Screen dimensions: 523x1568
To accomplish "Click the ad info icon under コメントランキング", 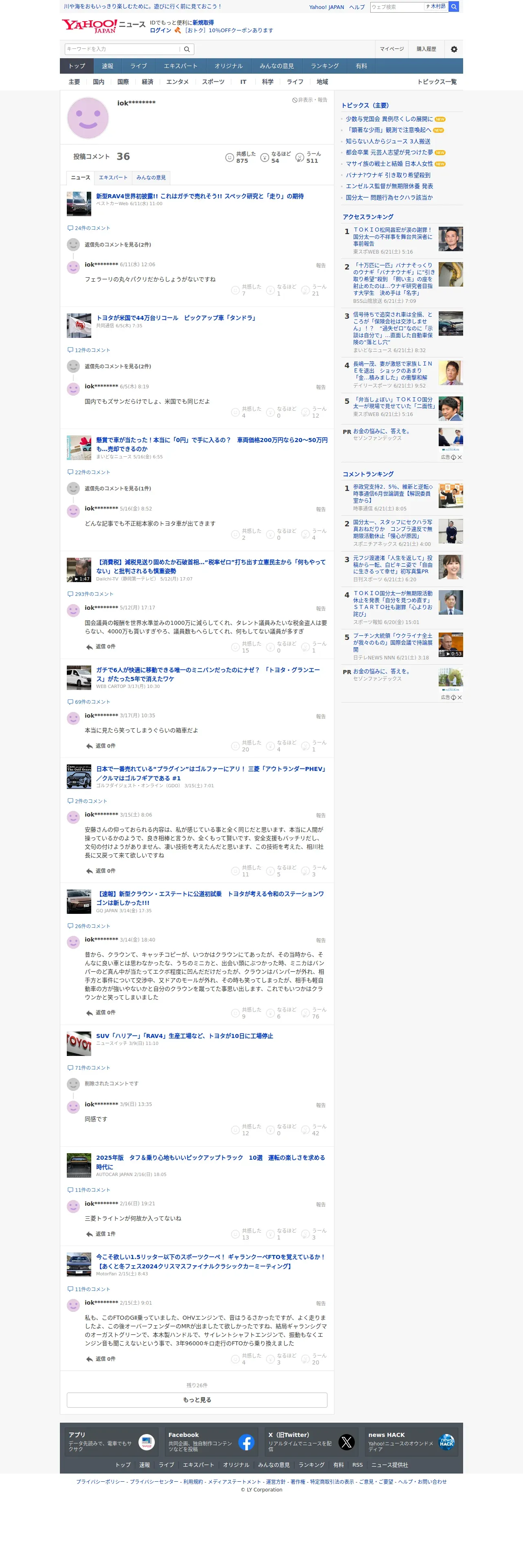I will (454, 698).
